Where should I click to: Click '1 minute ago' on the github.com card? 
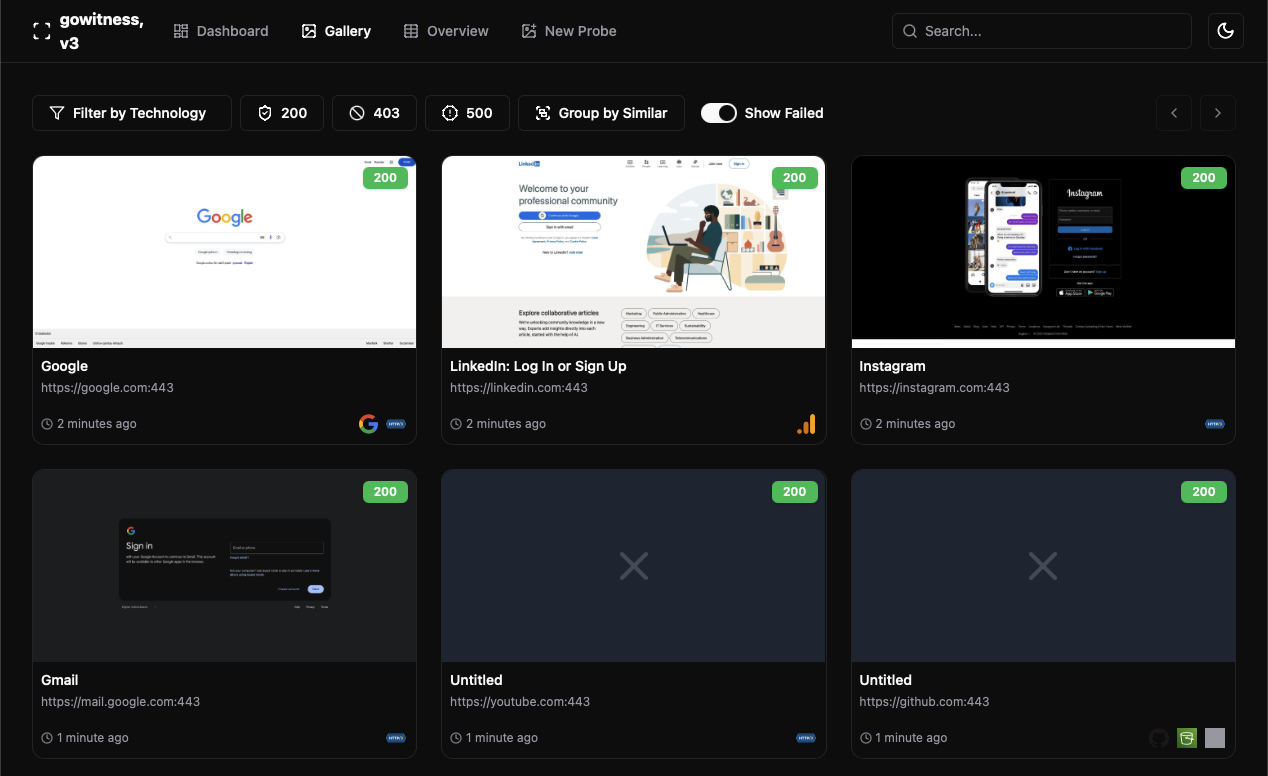(912, 738)
